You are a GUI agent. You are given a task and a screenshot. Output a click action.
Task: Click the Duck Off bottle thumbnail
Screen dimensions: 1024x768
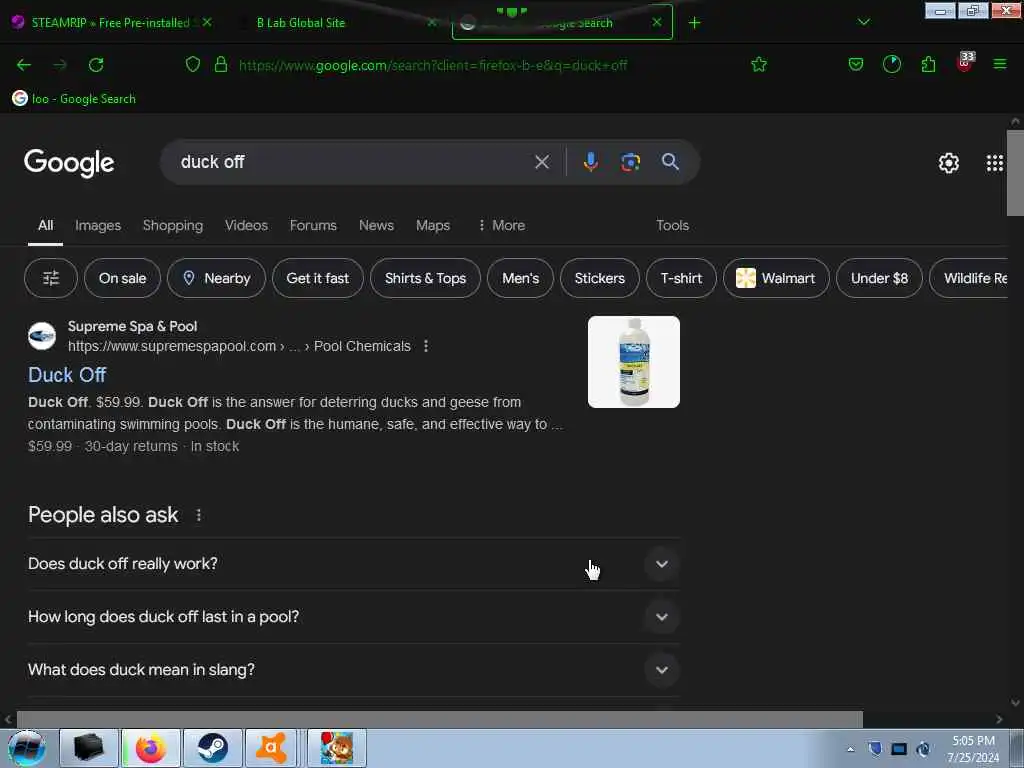pos(633,362)
